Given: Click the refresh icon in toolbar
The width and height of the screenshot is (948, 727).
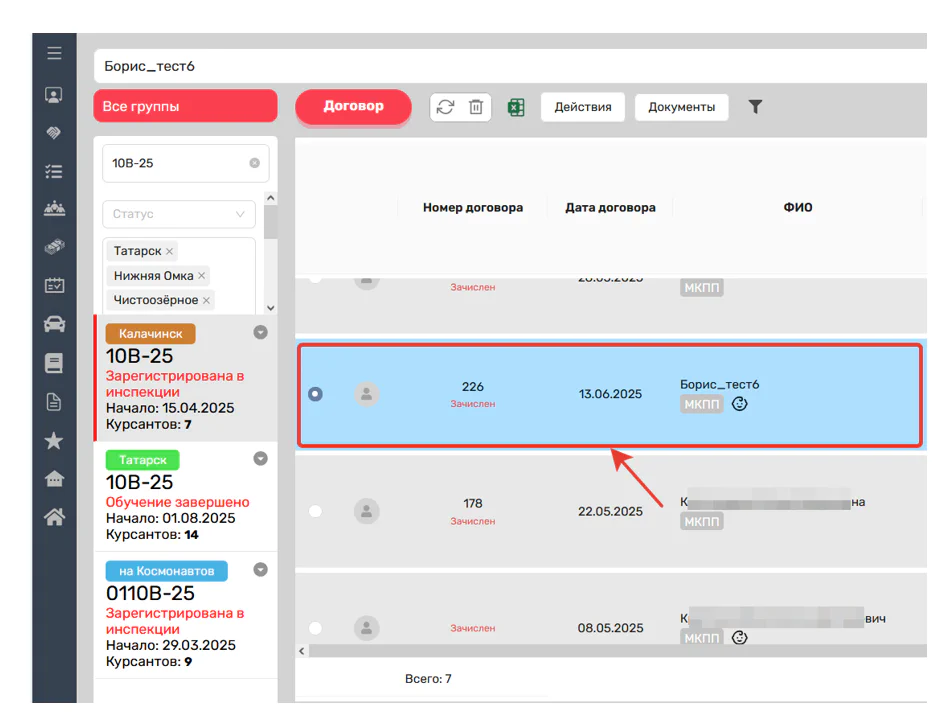Looking at the screenshot, I should [446, 107].
